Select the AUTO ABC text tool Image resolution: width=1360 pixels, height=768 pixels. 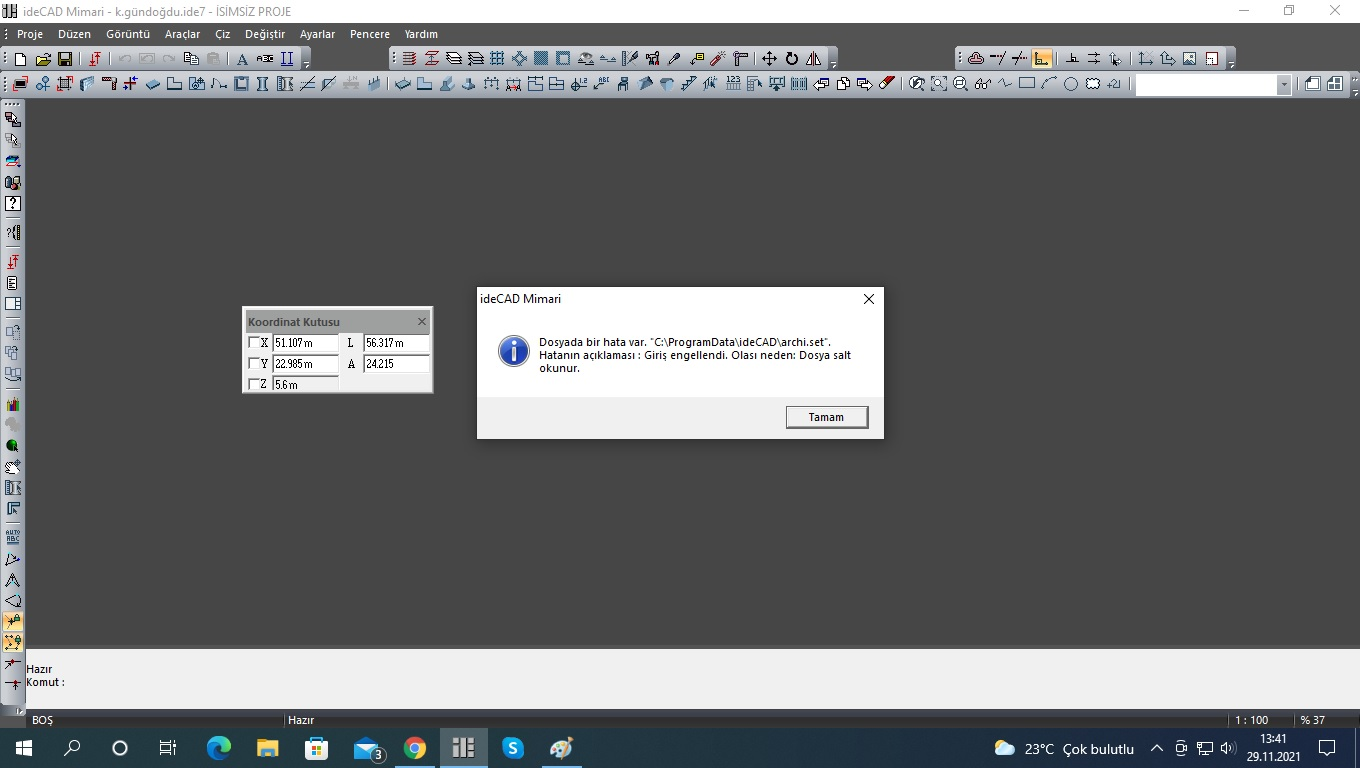click(12, 536)
